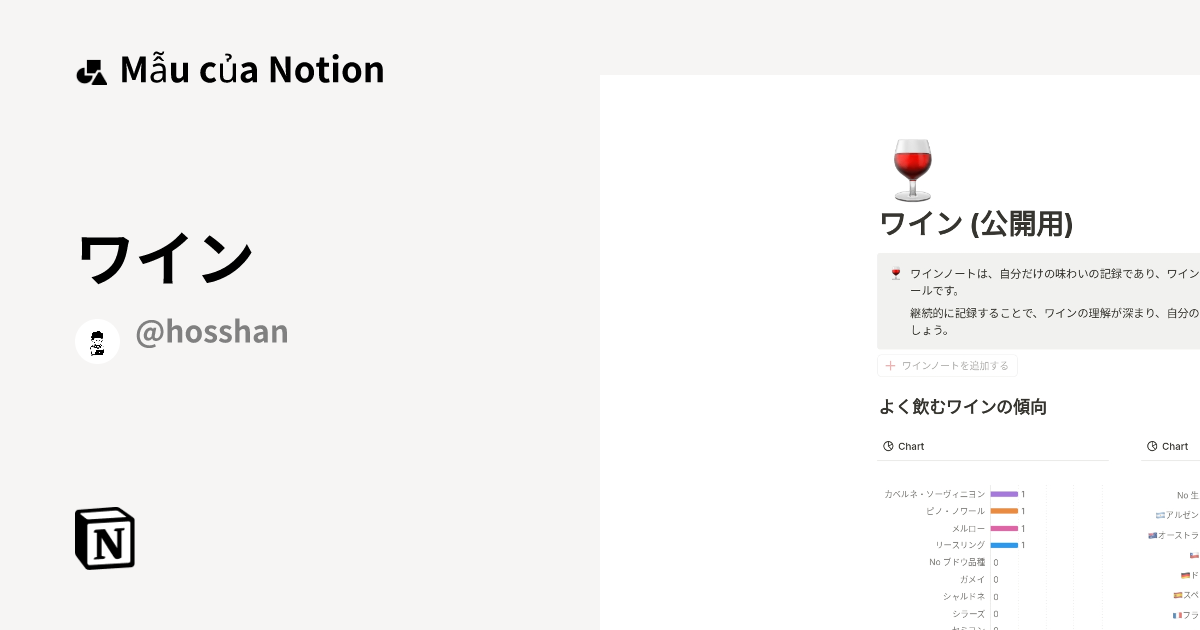The image size is (1200, 630).
Task: Click the plus icon in the add-note button
Action: pyautogui.click(x=890, y=366)
